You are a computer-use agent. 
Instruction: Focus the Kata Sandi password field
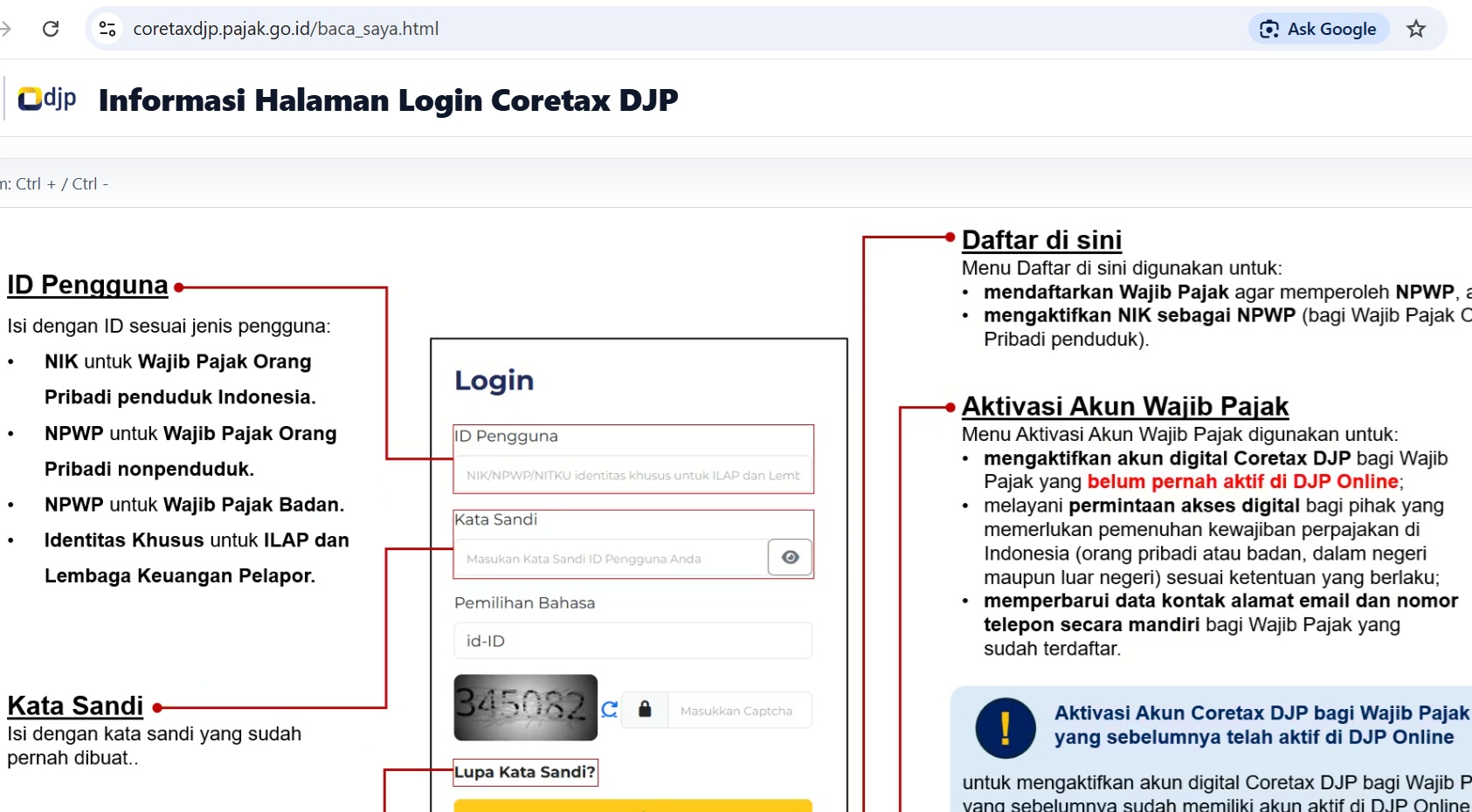pyautogui.click(x=610, y=559)
